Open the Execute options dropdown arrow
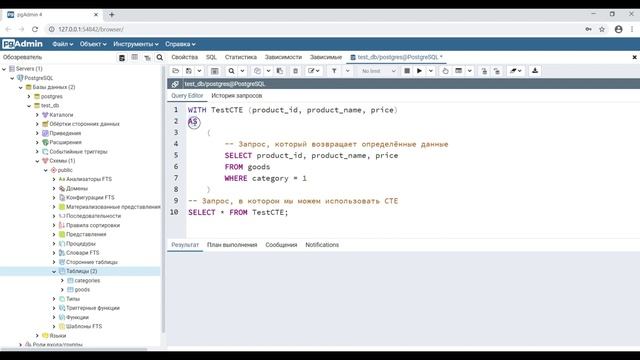The width and height of the screenshot is (640, 360). (431, 71)
